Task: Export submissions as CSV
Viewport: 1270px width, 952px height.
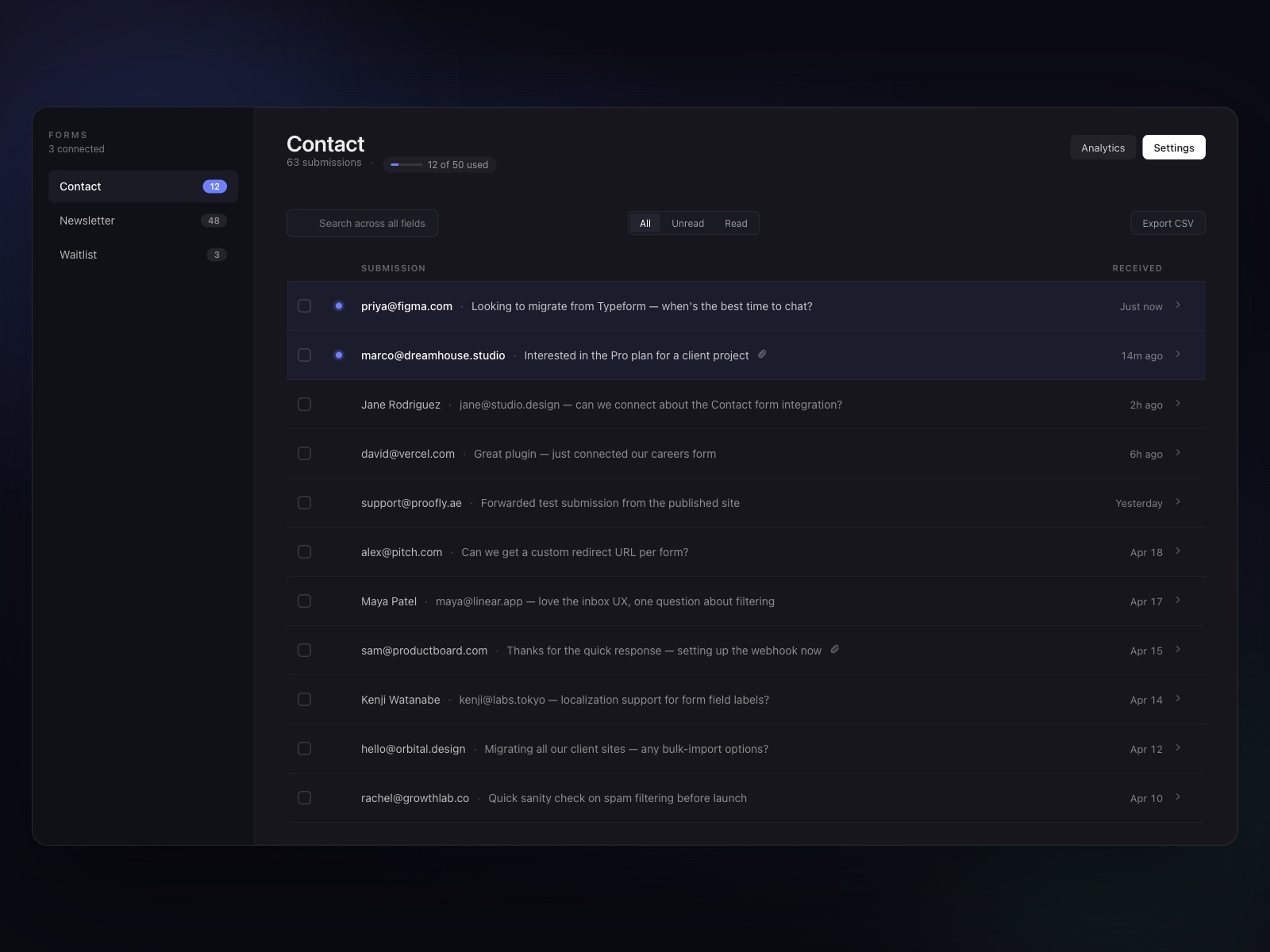Action: [1168, 223]
